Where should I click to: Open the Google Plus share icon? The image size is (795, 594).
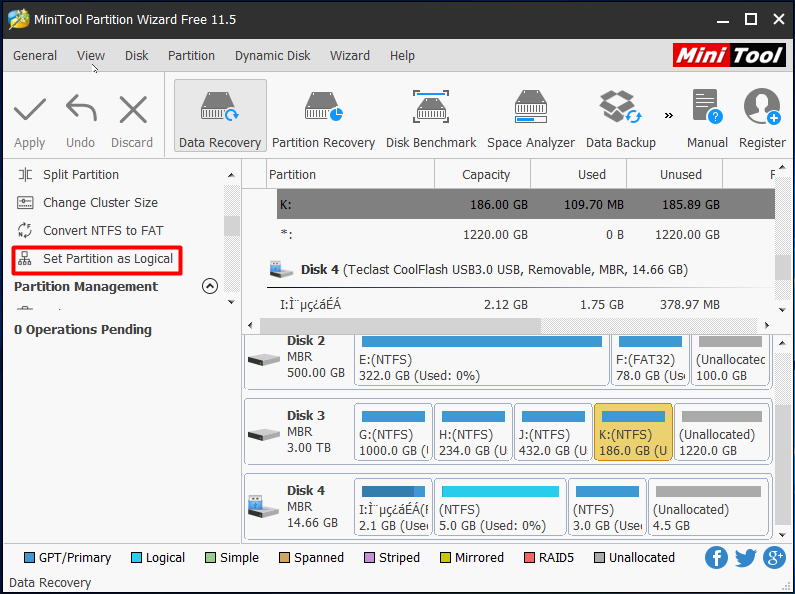tap(774, 558)
